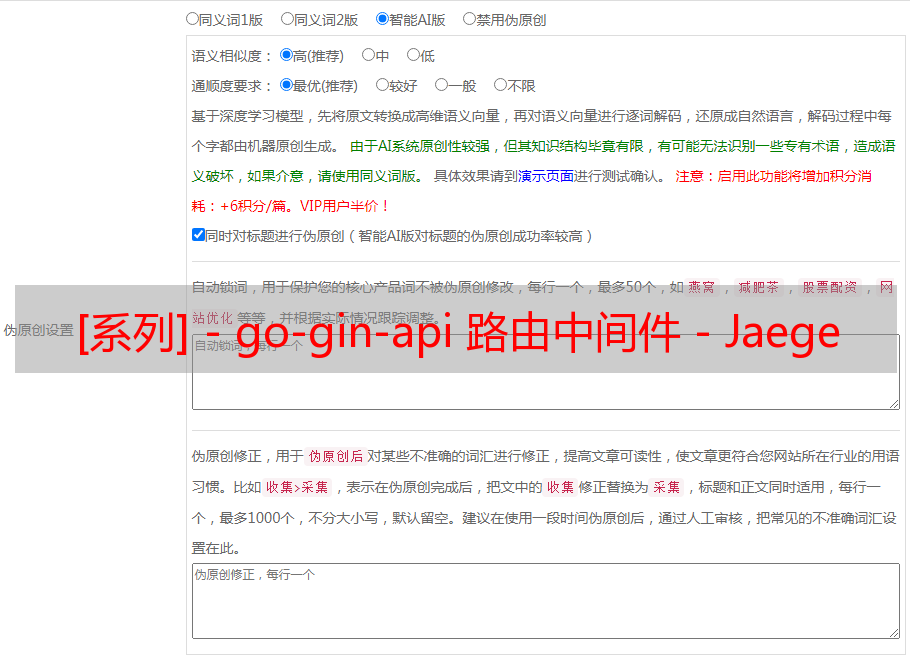Choose 一般 for 通顺度要求

[x=441, y=85]
